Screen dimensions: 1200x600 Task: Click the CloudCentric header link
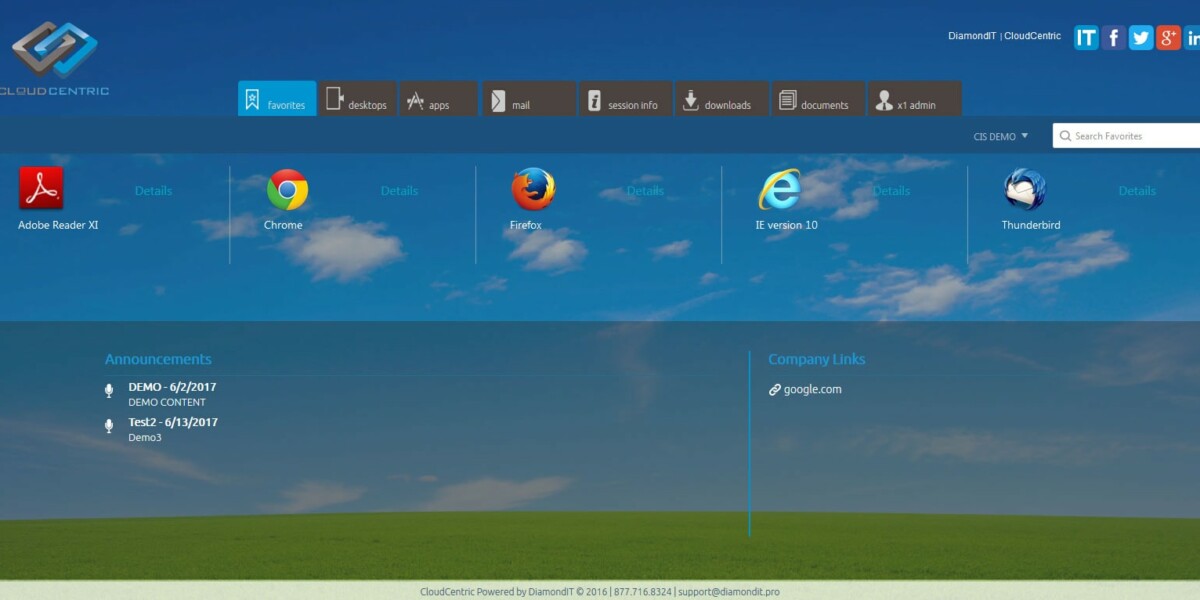[x=1032, y=36]
